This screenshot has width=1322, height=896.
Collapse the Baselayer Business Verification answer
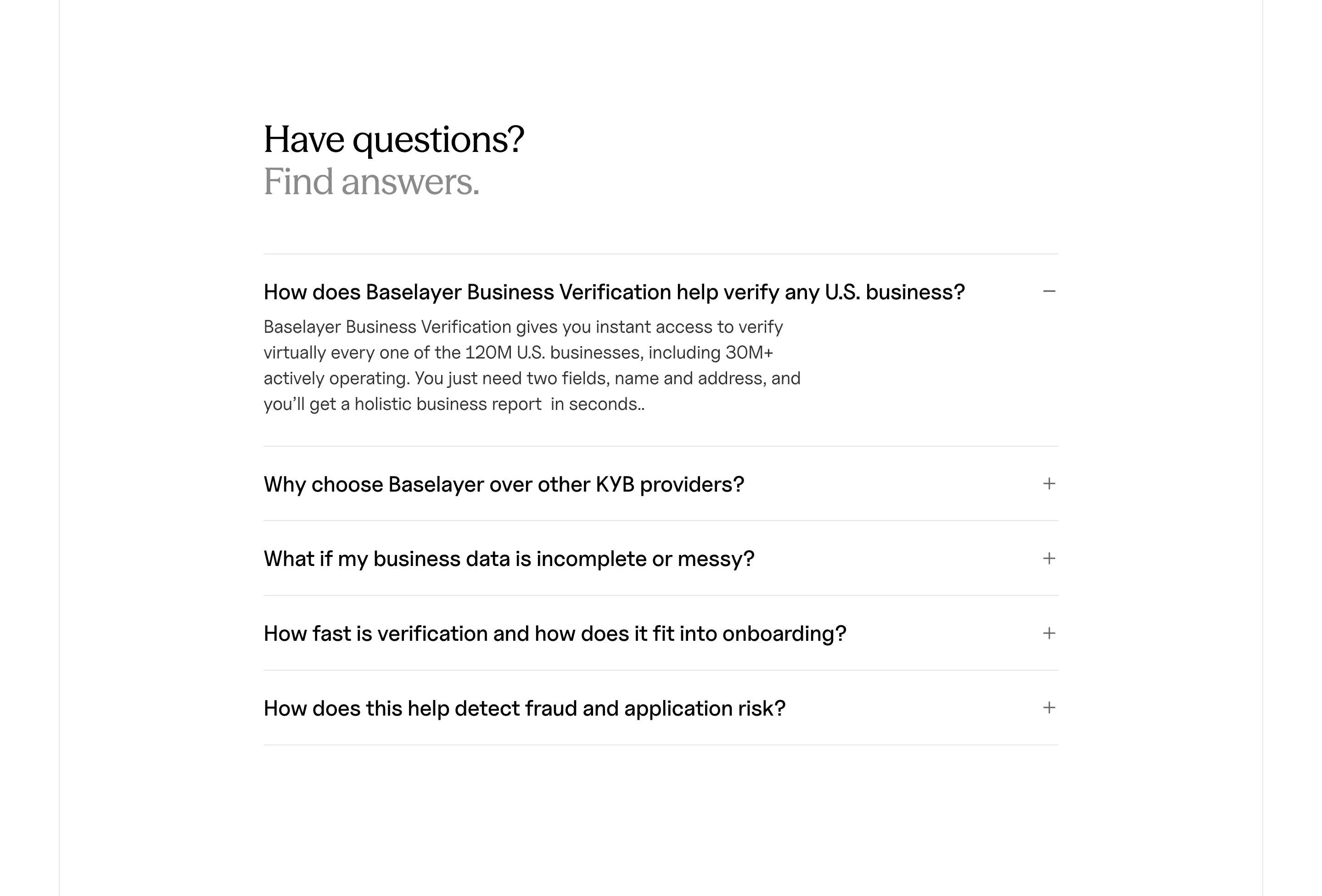[x=1048, y=291]
